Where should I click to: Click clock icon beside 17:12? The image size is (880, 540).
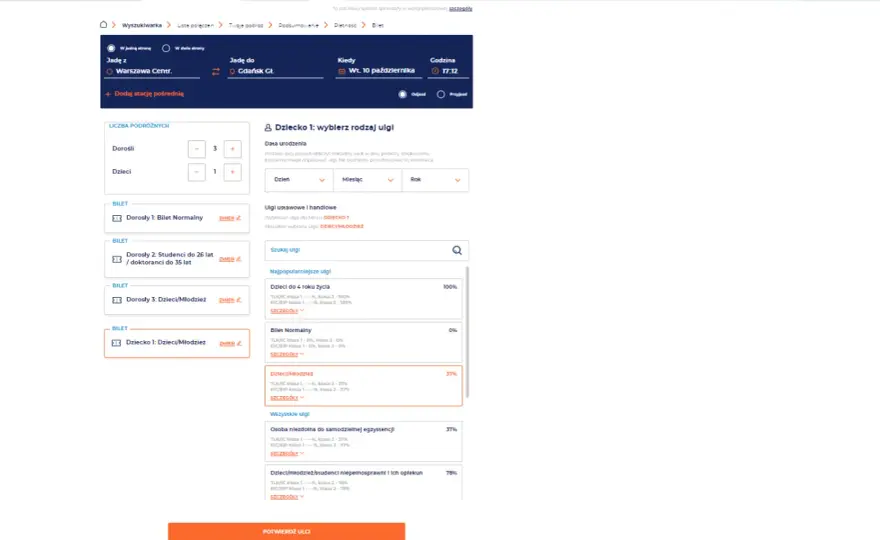(x=435, y=71)
